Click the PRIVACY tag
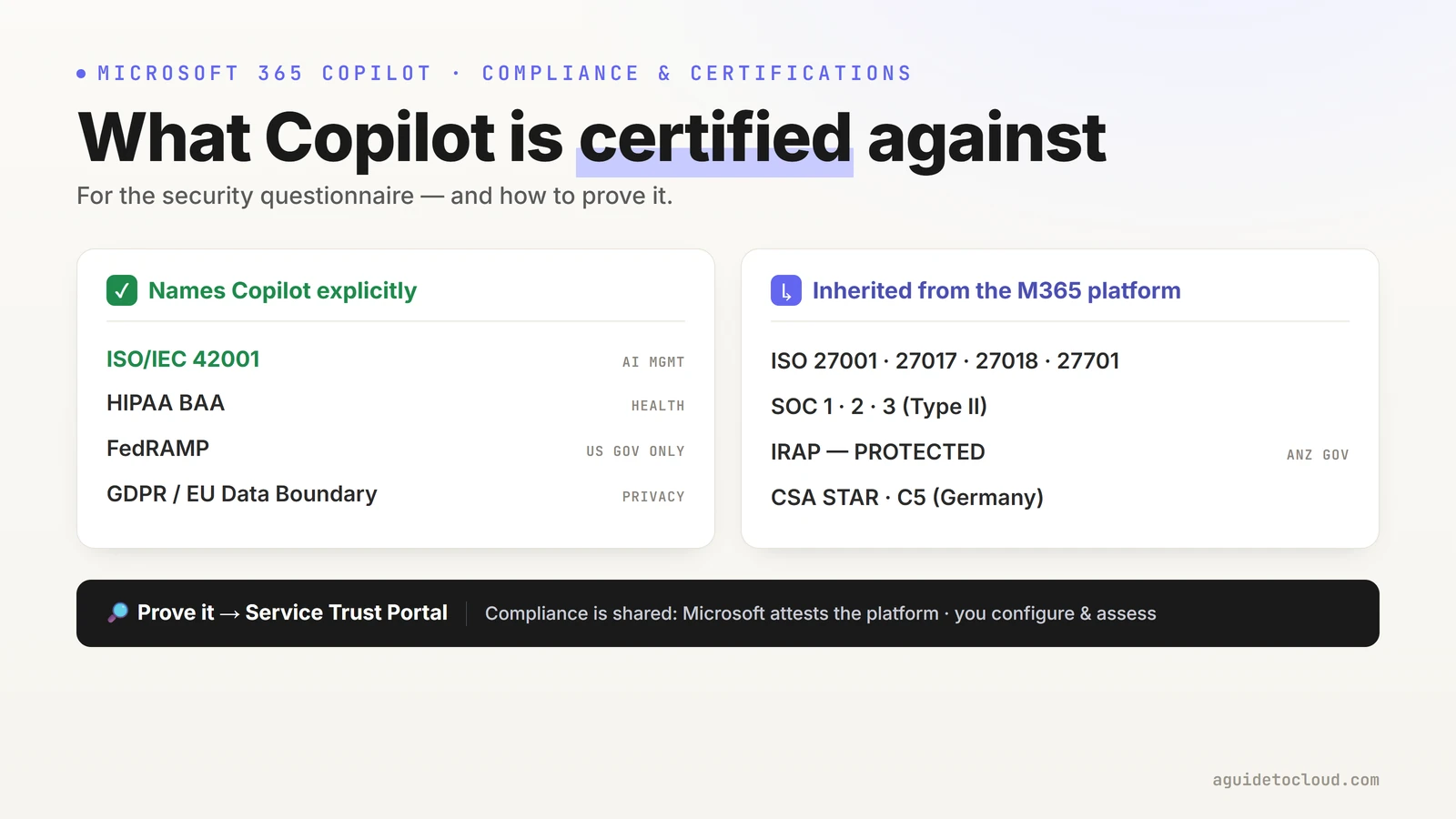This screenshot has height=819, width=1456. (x=653, y=497)
